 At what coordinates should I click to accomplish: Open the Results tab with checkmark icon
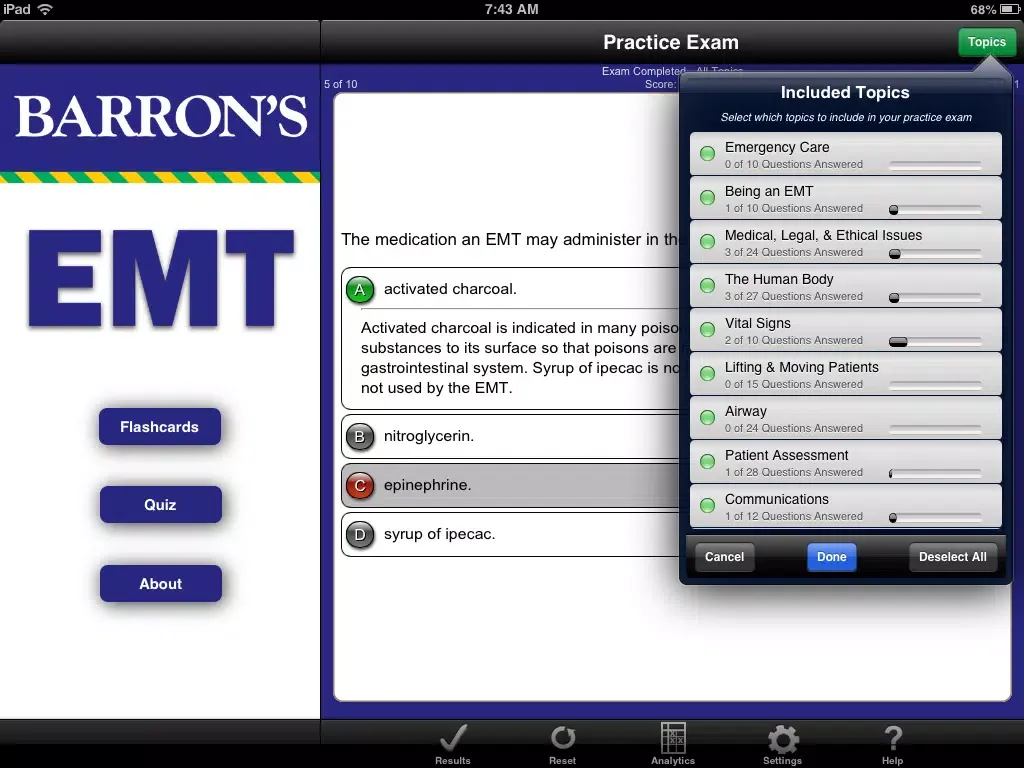click(453, 744)
